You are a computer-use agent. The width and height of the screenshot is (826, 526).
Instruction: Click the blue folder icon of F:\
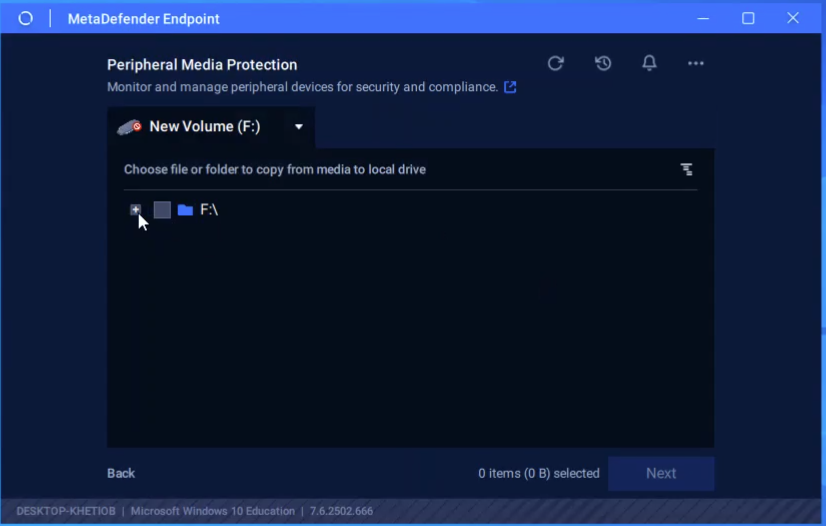tap(185, 210)
